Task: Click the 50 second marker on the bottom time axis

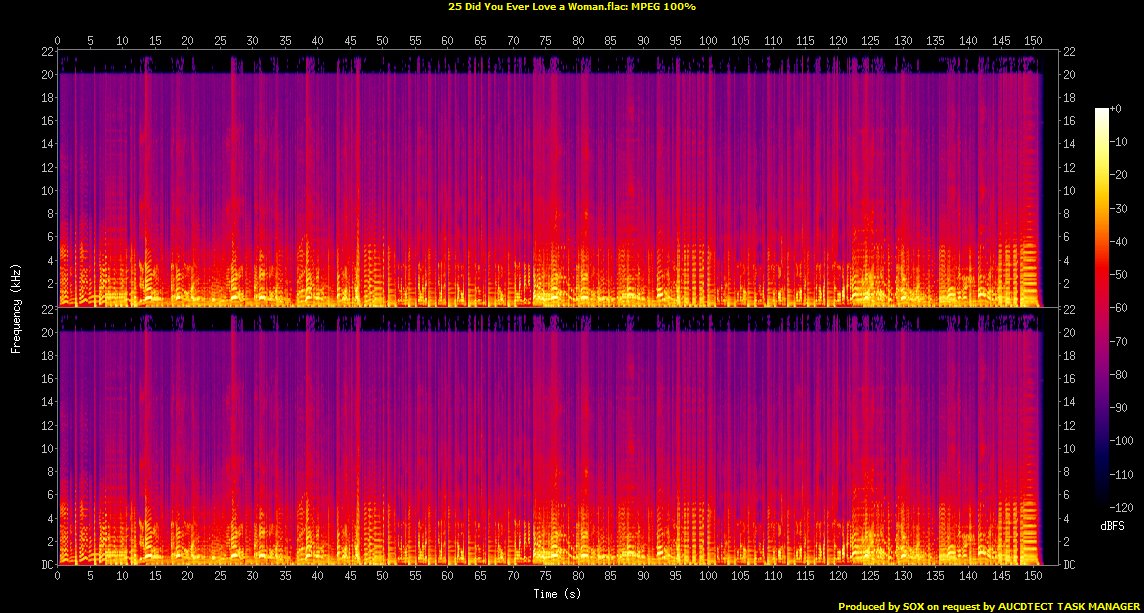Action: coord(382,576)
